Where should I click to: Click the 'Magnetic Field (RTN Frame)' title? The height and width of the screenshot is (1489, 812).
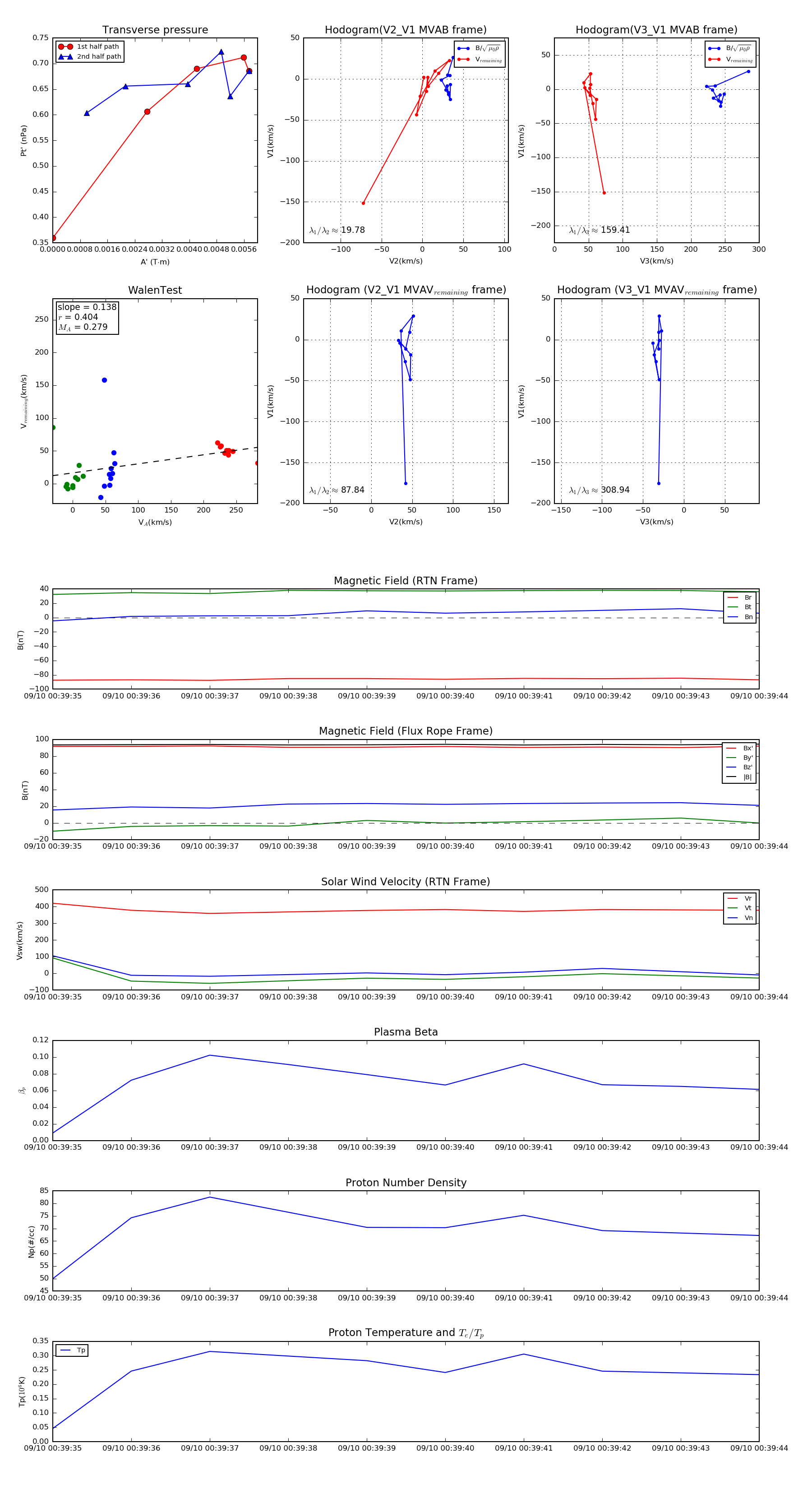click(406, 581)
